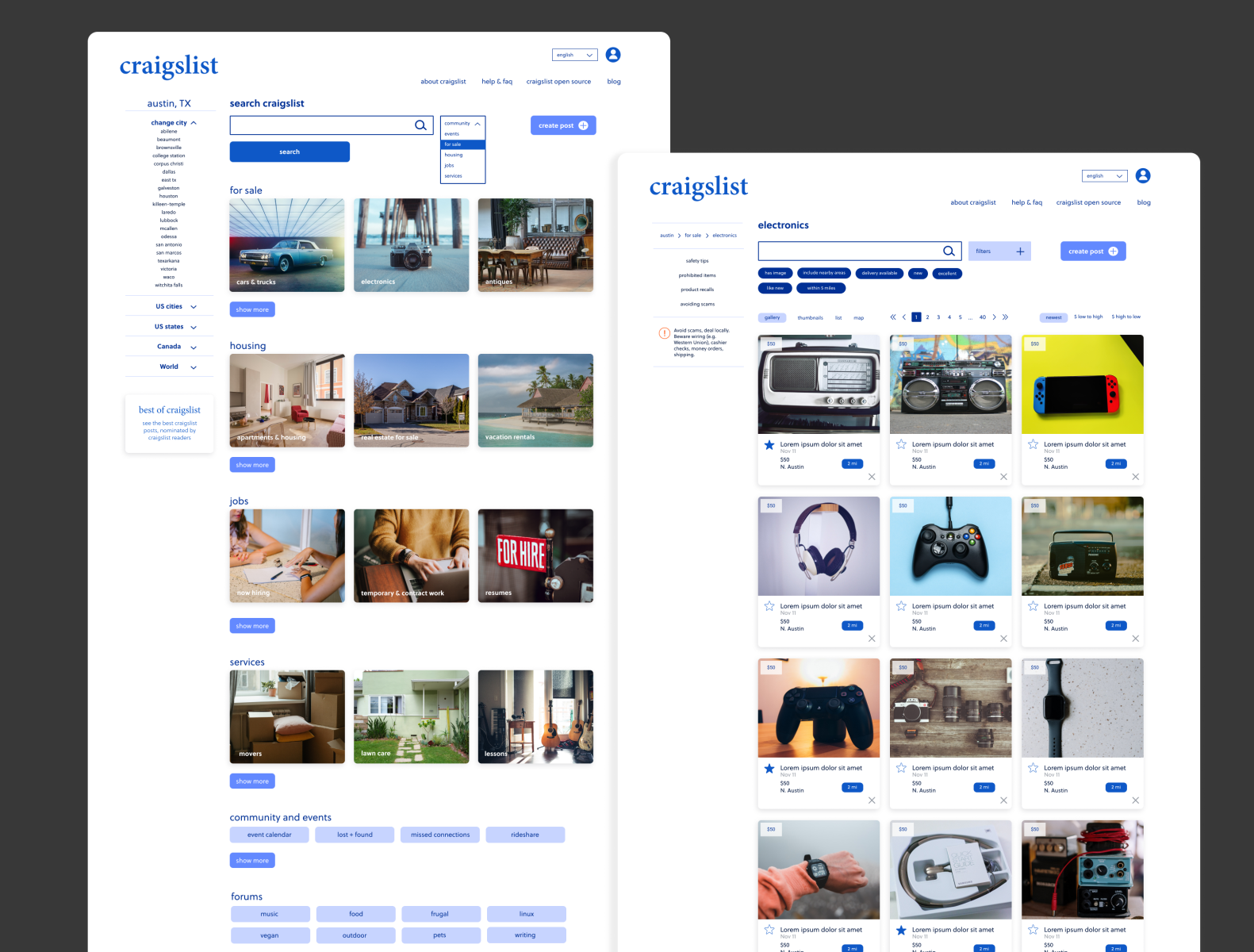Open the event calendar button

(x=269, y=835)
